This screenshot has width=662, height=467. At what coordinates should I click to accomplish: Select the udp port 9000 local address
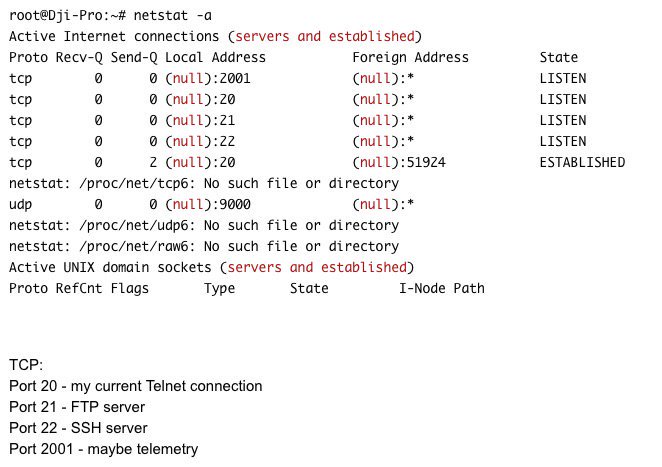point(208,204)
